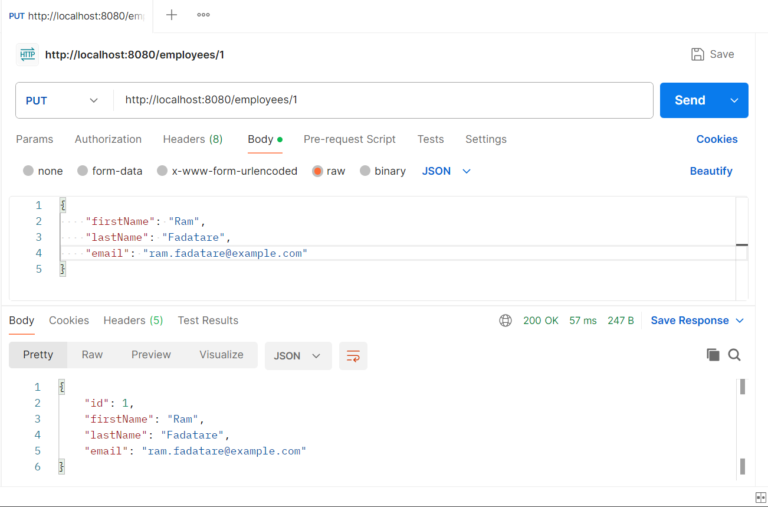Click the request body "email" line

196,253
